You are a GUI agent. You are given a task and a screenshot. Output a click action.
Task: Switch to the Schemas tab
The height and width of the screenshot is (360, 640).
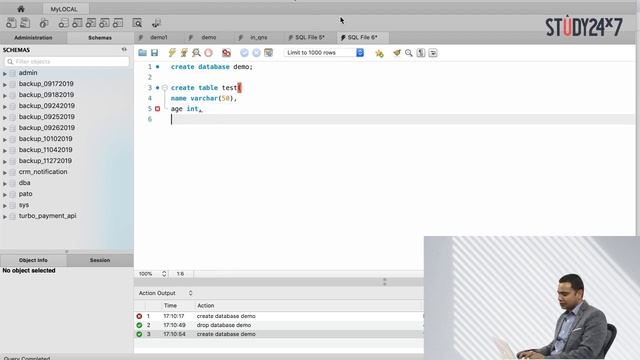[x=100, y=38]
